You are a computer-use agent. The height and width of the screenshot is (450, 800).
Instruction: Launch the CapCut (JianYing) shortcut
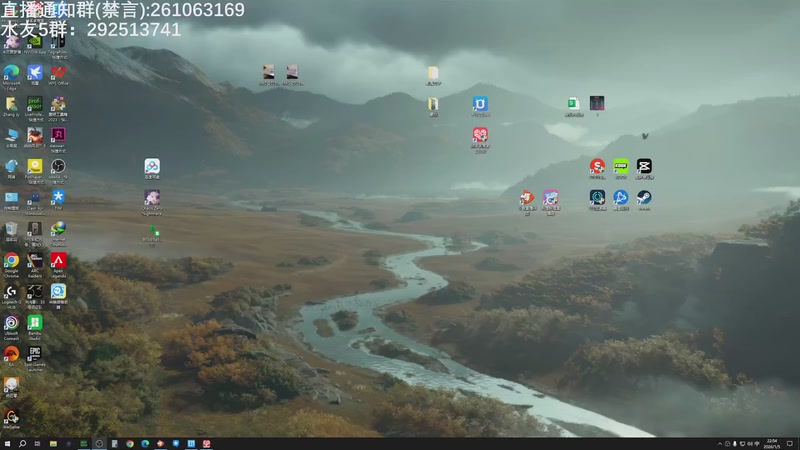click(644, 168)
